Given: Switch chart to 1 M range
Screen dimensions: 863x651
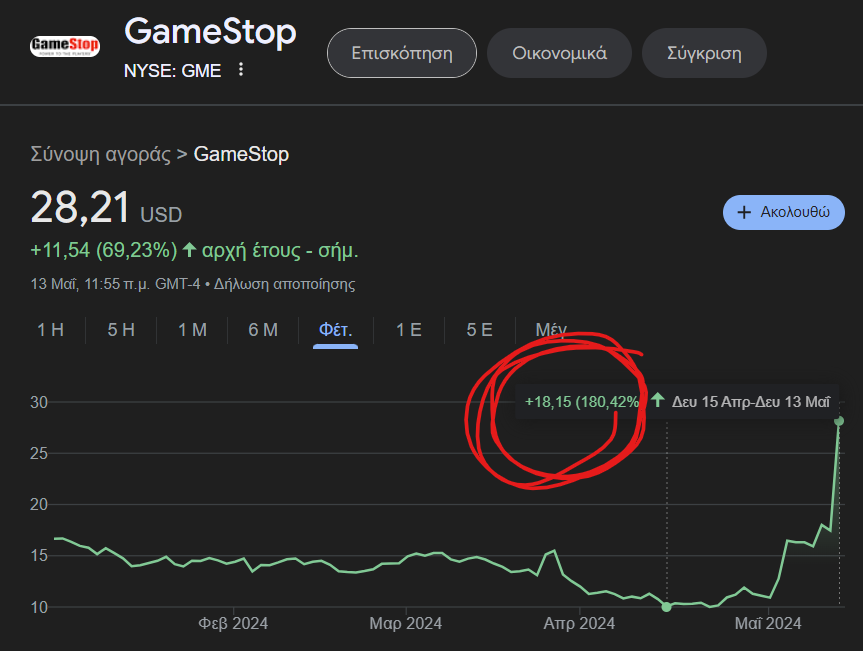Looking at the screenshot, I should point(192,330).
